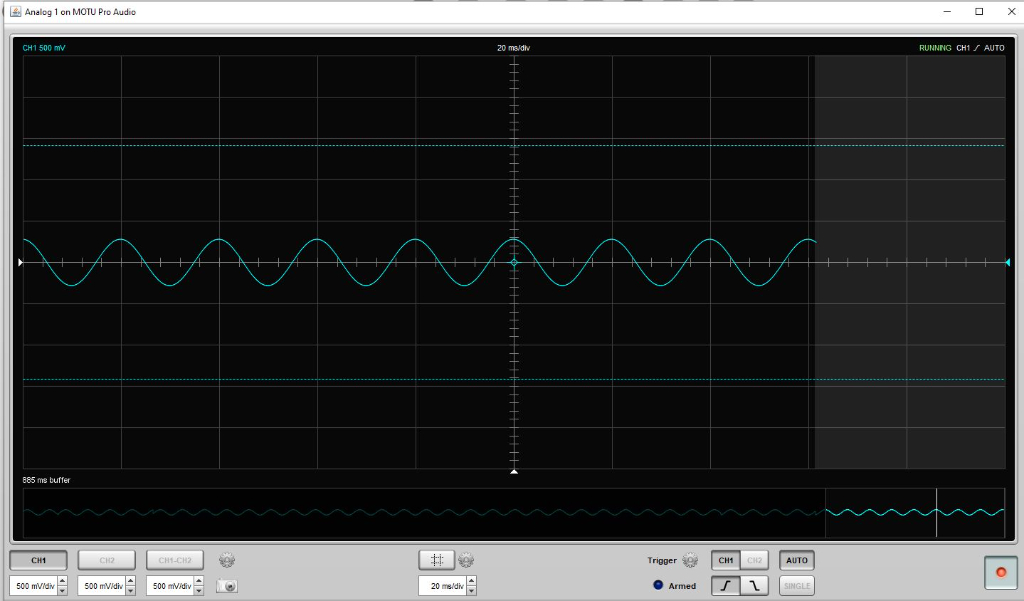
Task: Take a snapshot with the camera icon
Action: (227, 586)
